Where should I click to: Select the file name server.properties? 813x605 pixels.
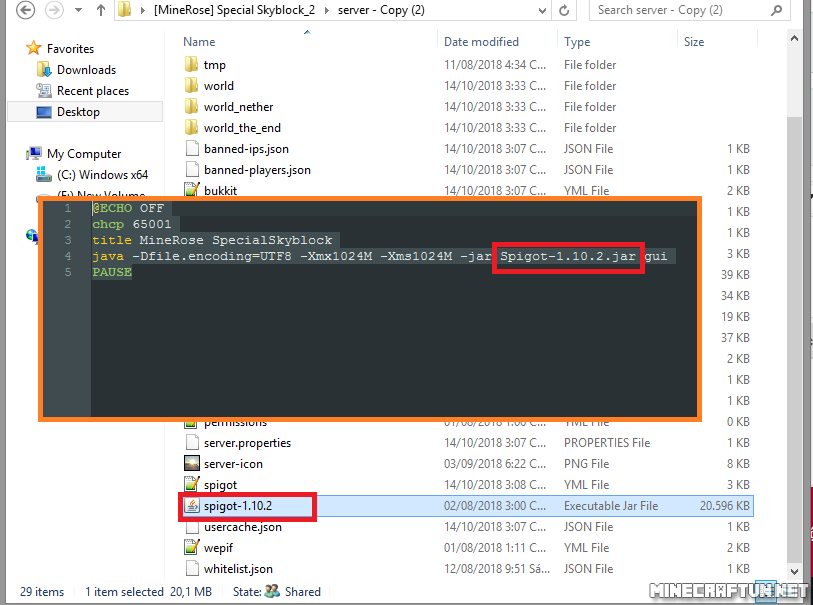coord(247,443)
